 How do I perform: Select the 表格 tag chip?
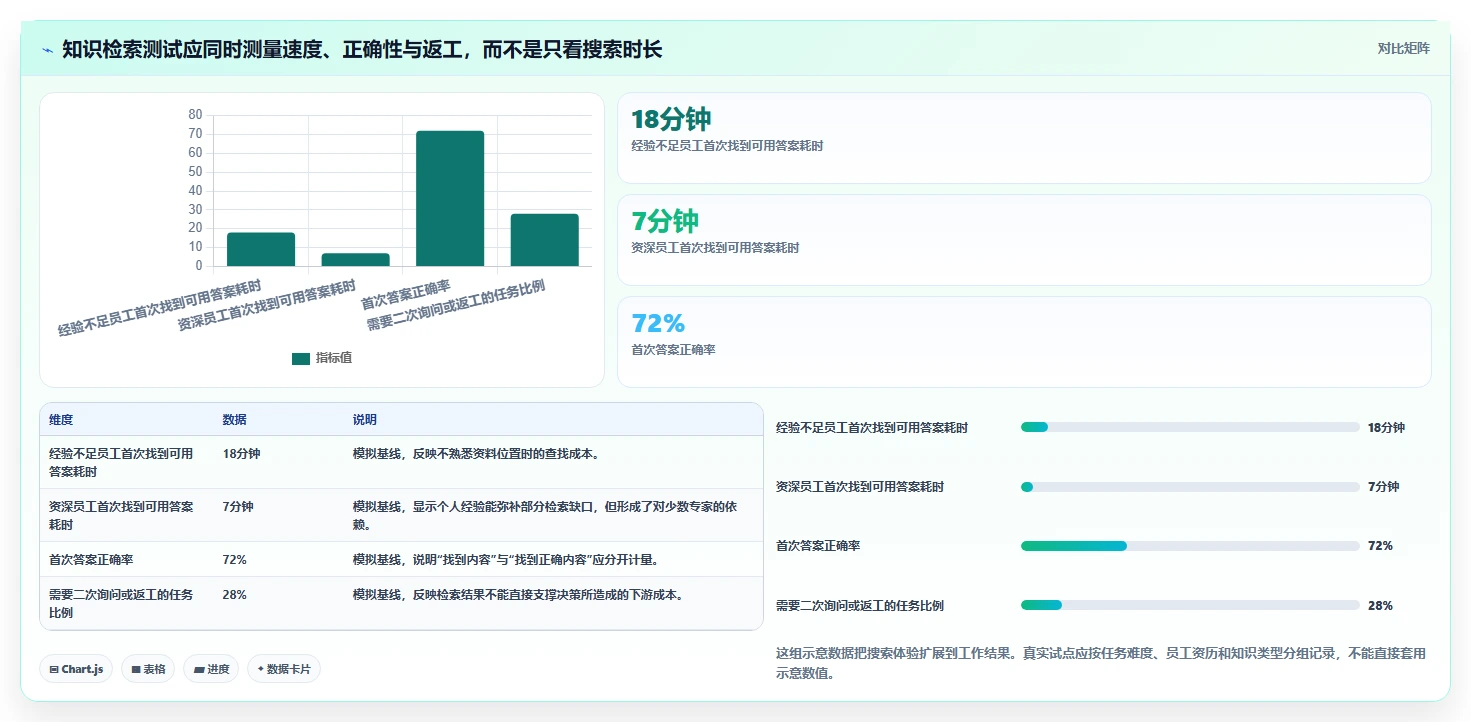coord(148,669)
